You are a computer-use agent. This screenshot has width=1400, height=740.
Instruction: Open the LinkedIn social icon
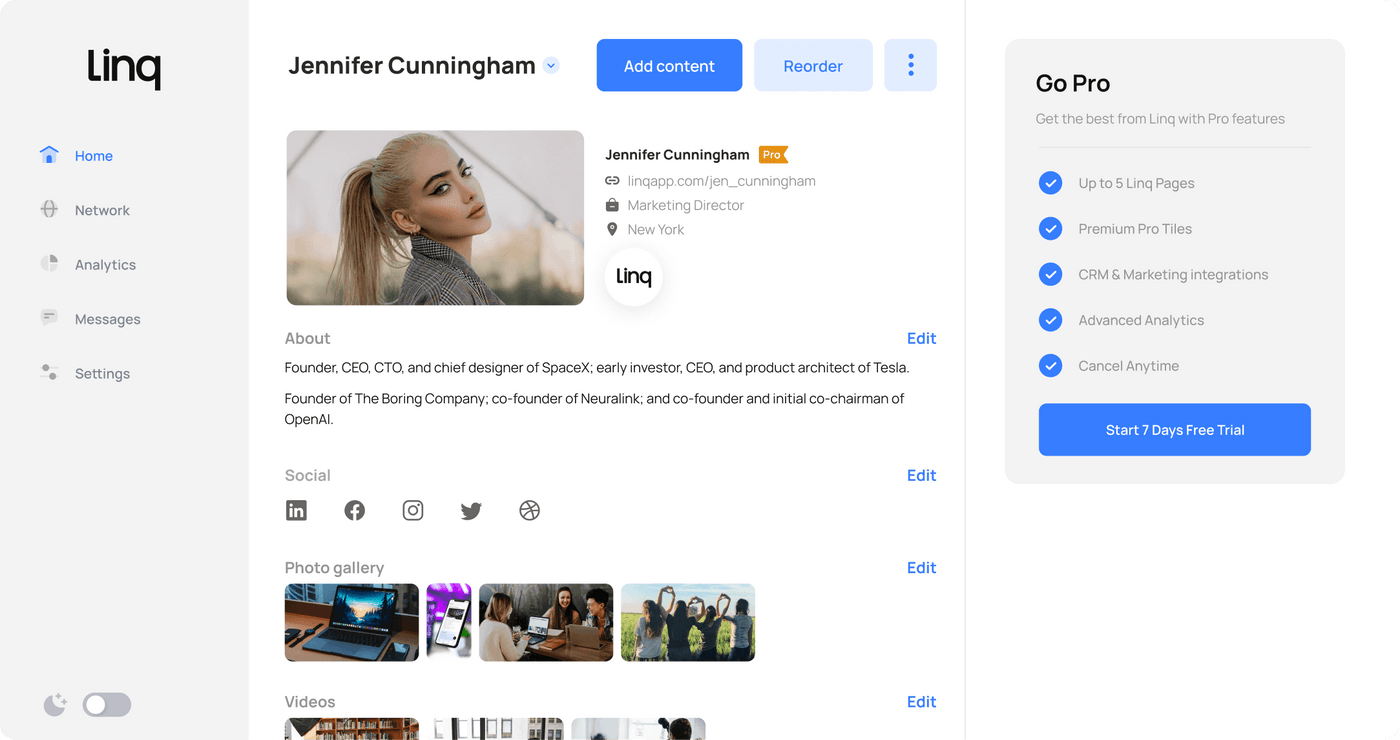(296, 510)
